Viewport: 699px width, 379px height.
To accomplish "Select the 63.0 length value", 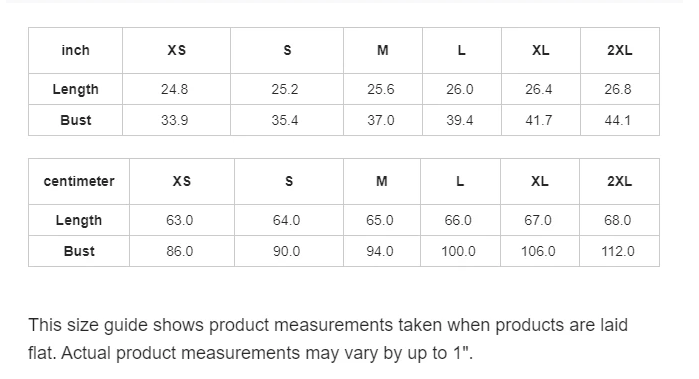I will (180, 220).
